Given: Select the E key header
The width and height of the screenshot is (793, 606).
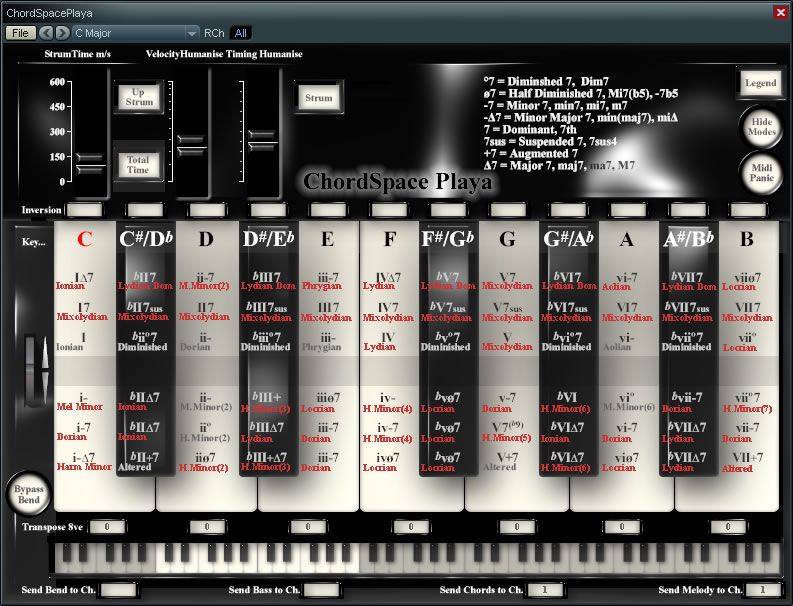Looking at the screenshot, I should pyautogui.click(x=328, y=239).
